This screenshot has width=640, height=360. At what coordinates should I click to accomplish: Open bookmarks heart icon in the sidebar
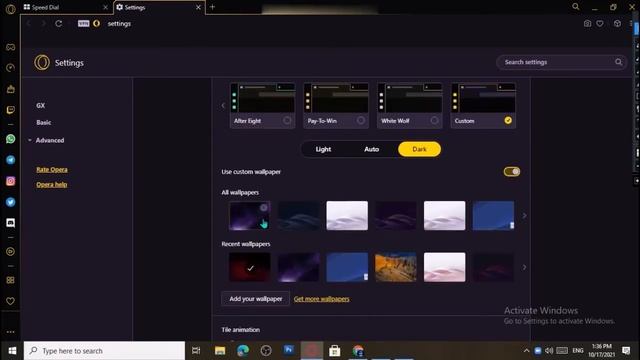(11, 301)
